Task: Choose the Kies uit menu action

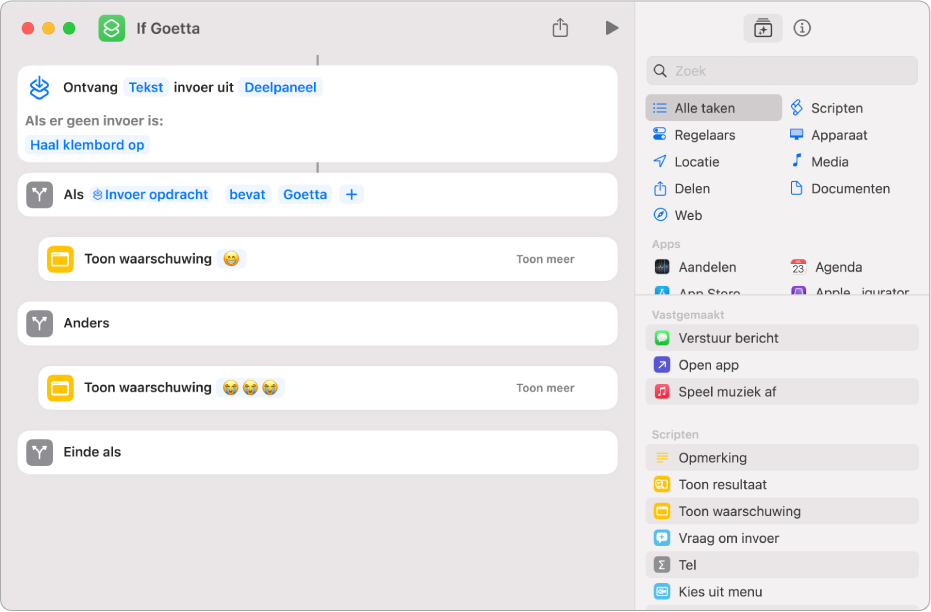Action: 782,592
